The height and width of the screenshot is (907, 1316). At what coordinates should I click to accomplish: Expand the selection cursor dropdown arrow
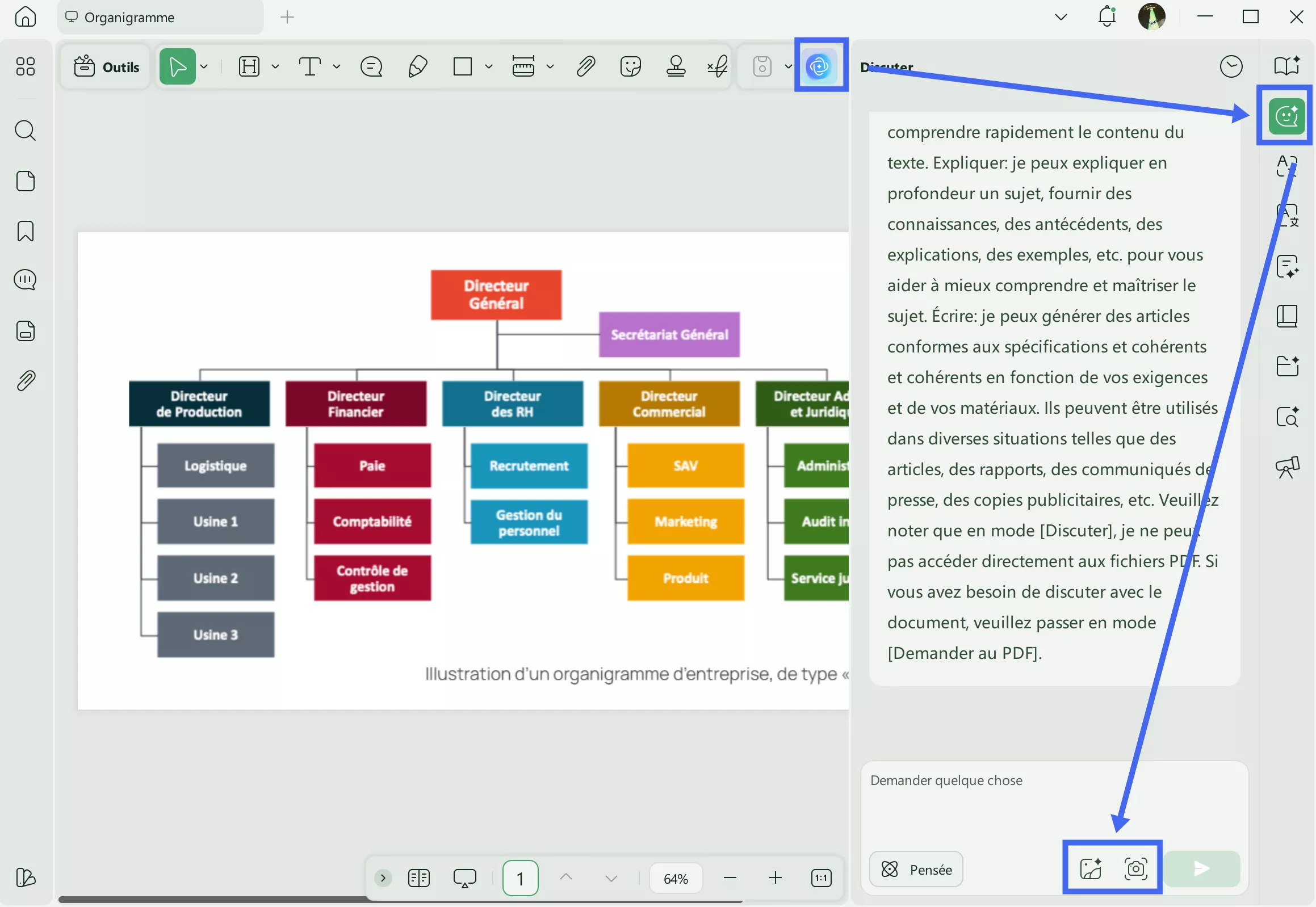coord(204,66)
